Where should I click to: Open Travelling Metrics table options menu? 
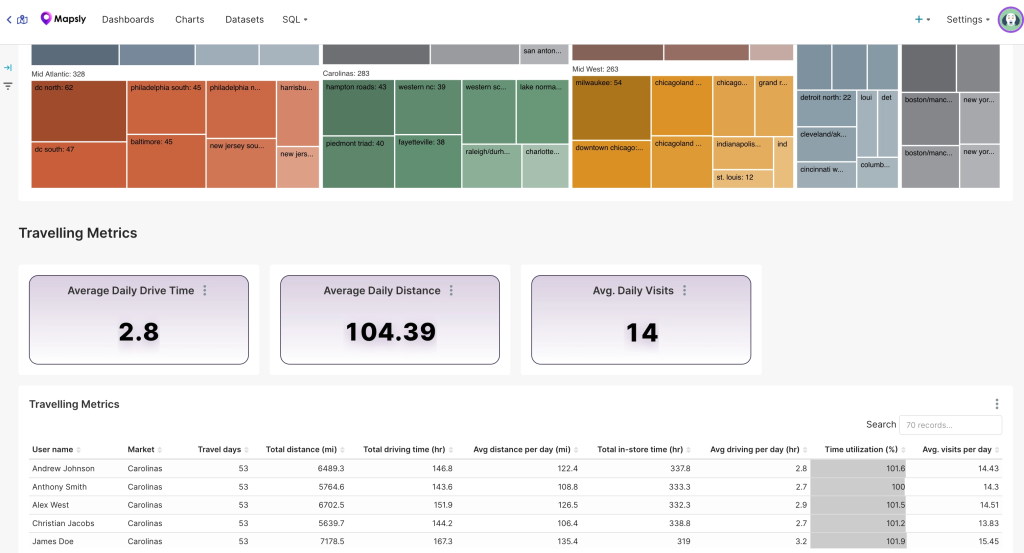click(996, 404)
